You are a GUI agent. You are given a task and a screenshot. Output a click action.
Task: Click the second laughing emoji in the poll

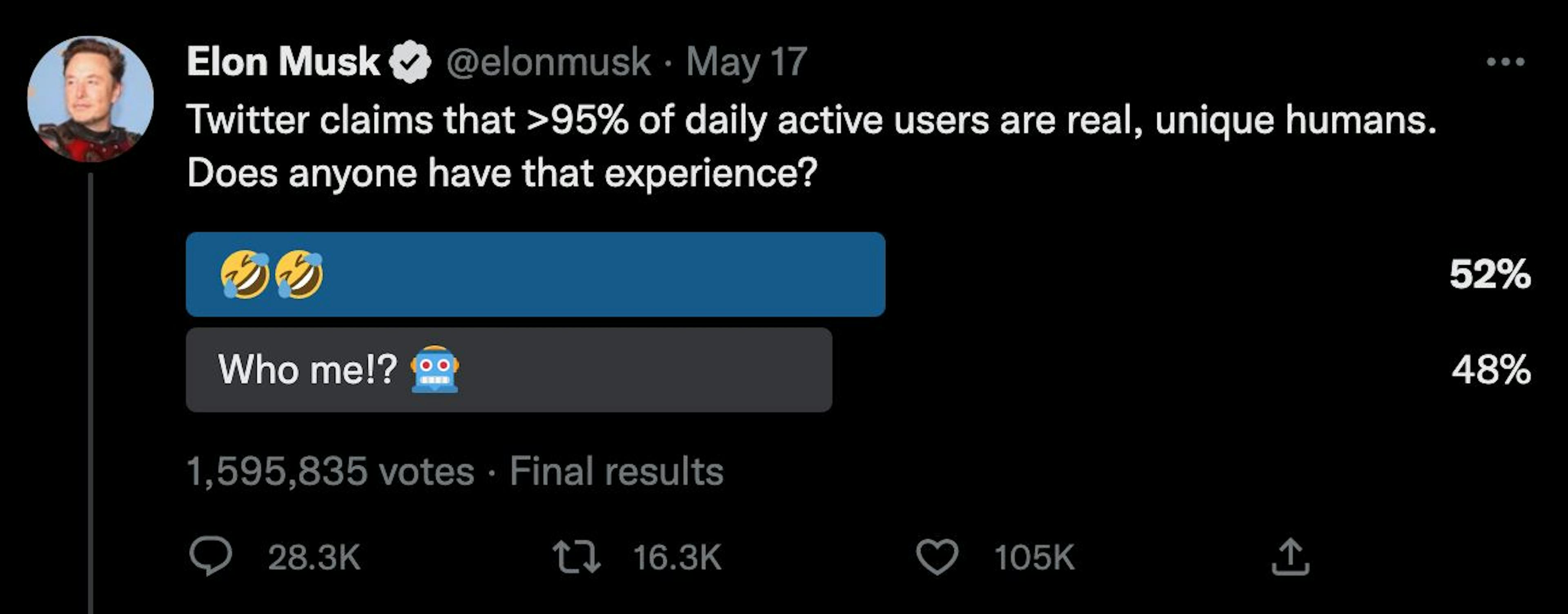coord(299,275)
